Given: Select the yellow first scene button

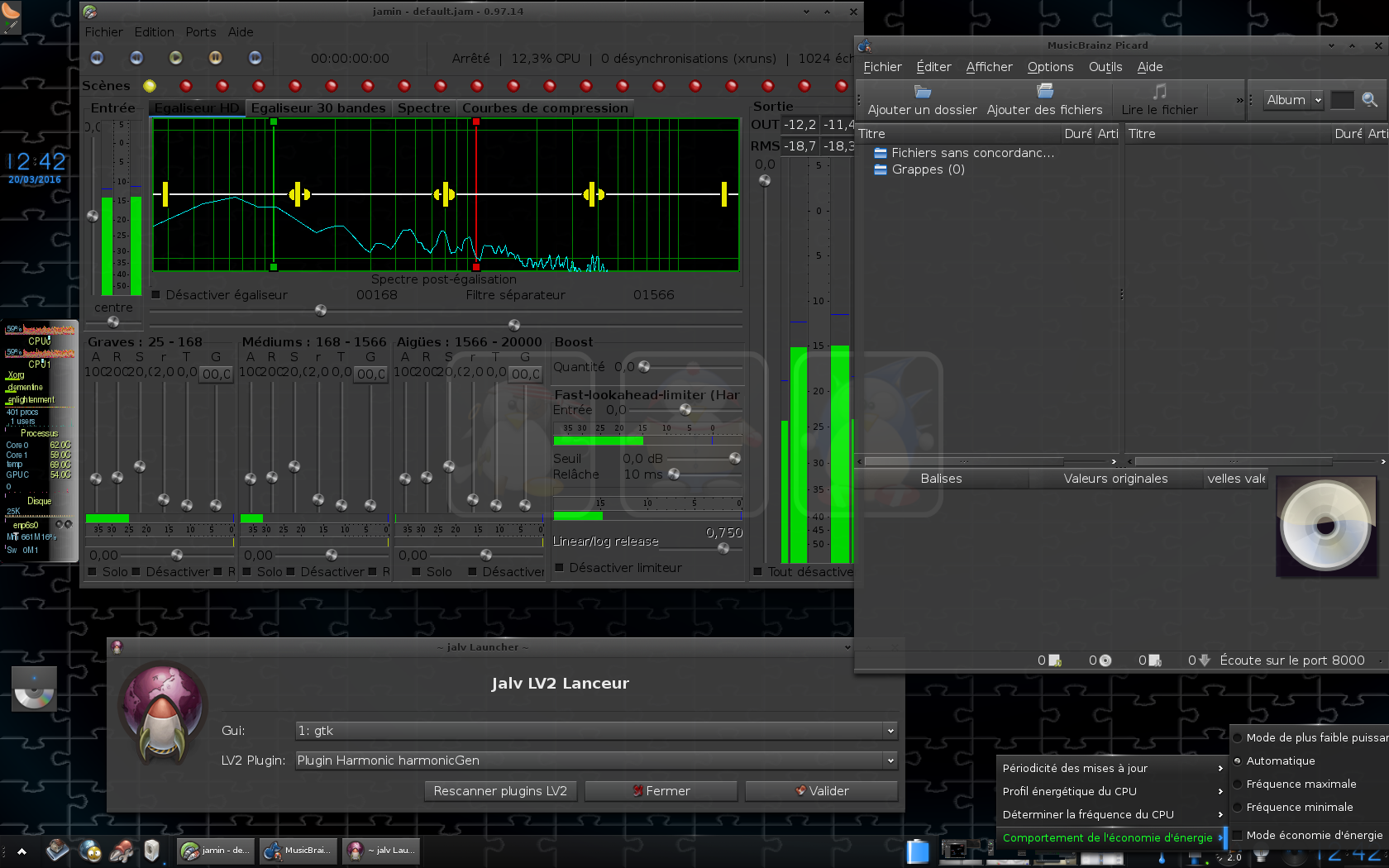Looking at the screenshot, I should coord(150,86).
